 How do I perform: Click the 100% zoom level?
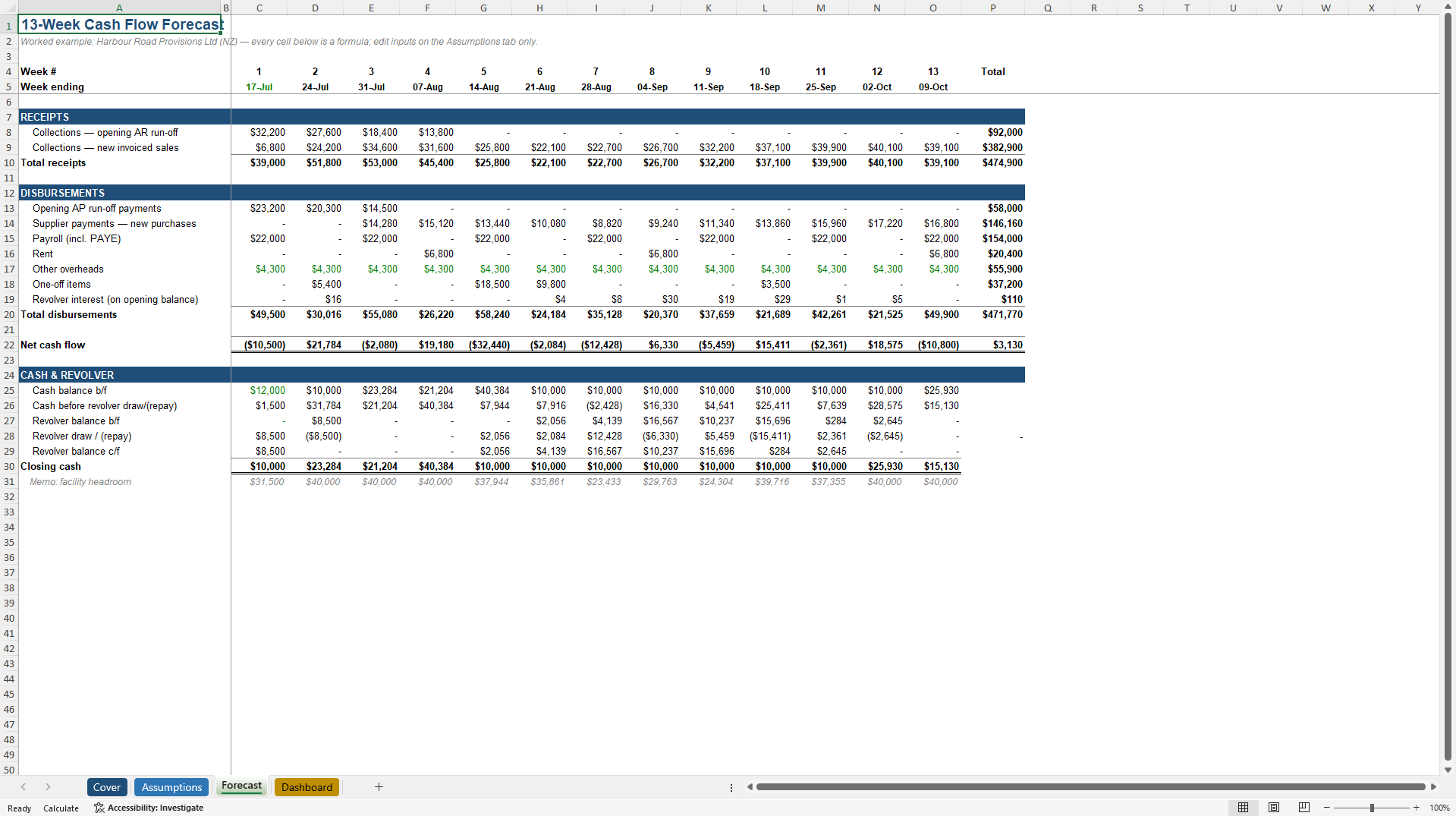click(1439, 808)
